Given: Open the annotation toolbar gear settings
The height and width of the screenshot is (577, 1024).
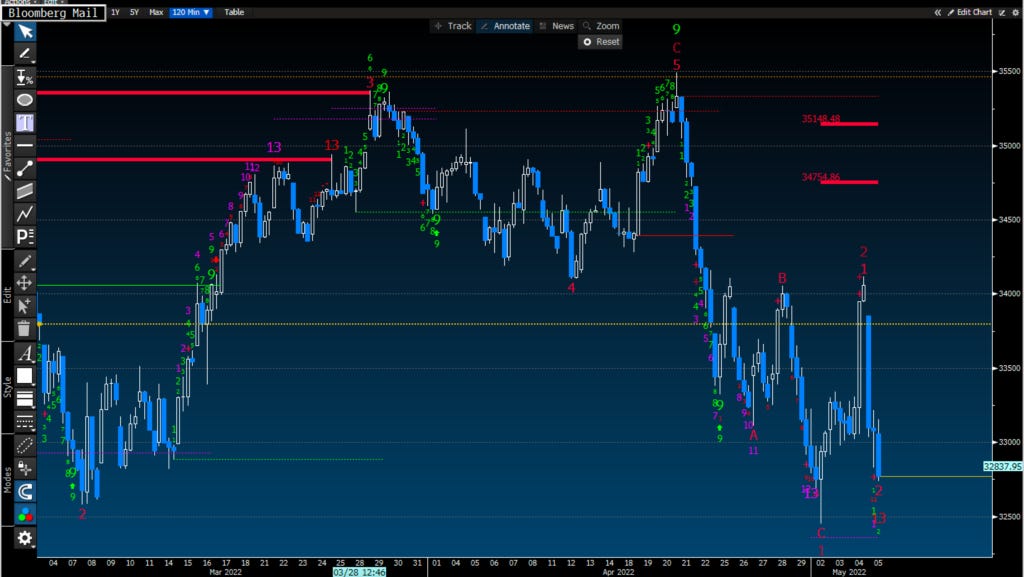Looking at the screenshot, I should (x=25, y=538).
